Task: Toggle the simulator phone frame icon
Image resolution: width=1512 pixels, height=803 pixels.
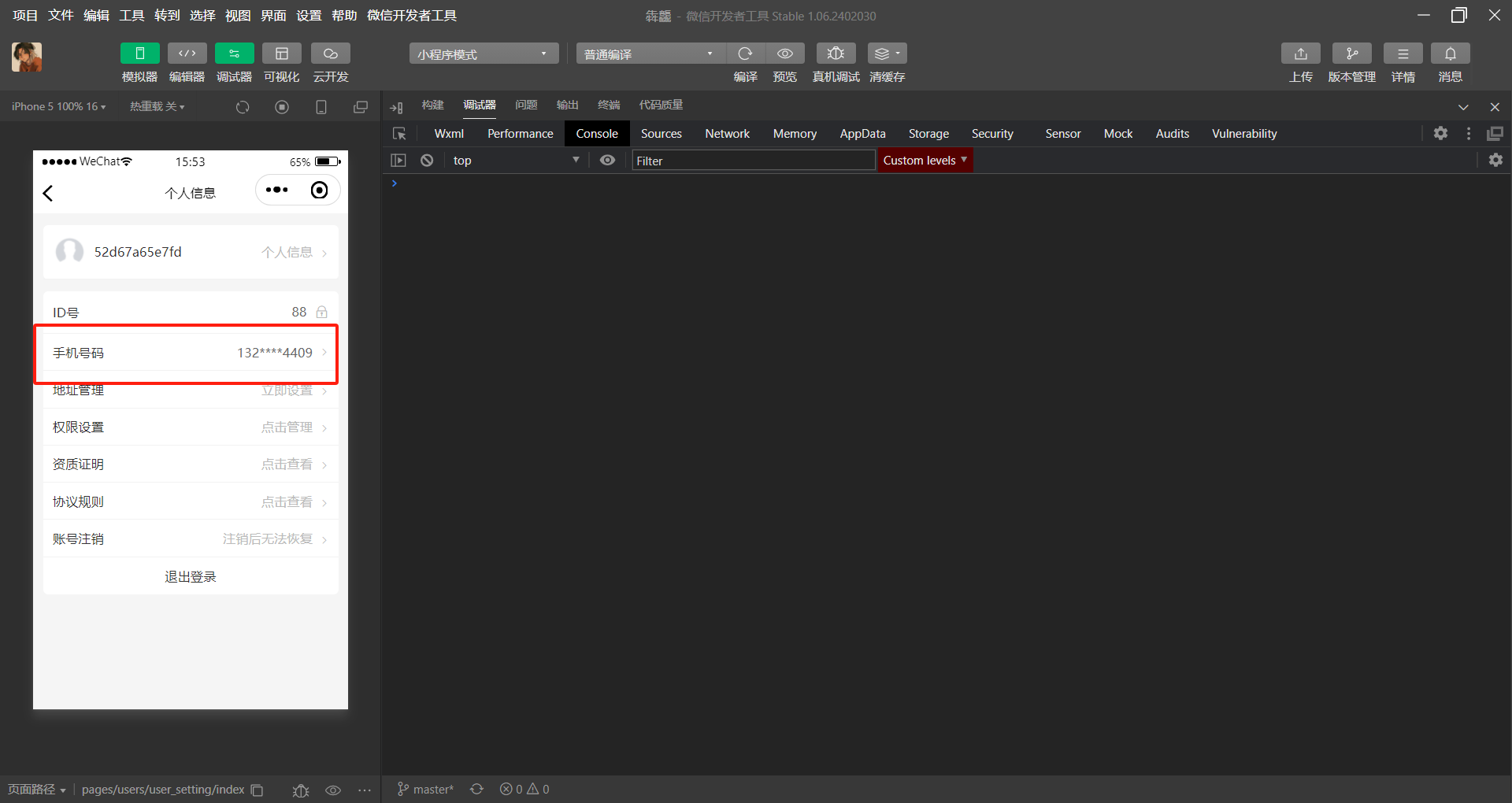Action: (321, 107)
